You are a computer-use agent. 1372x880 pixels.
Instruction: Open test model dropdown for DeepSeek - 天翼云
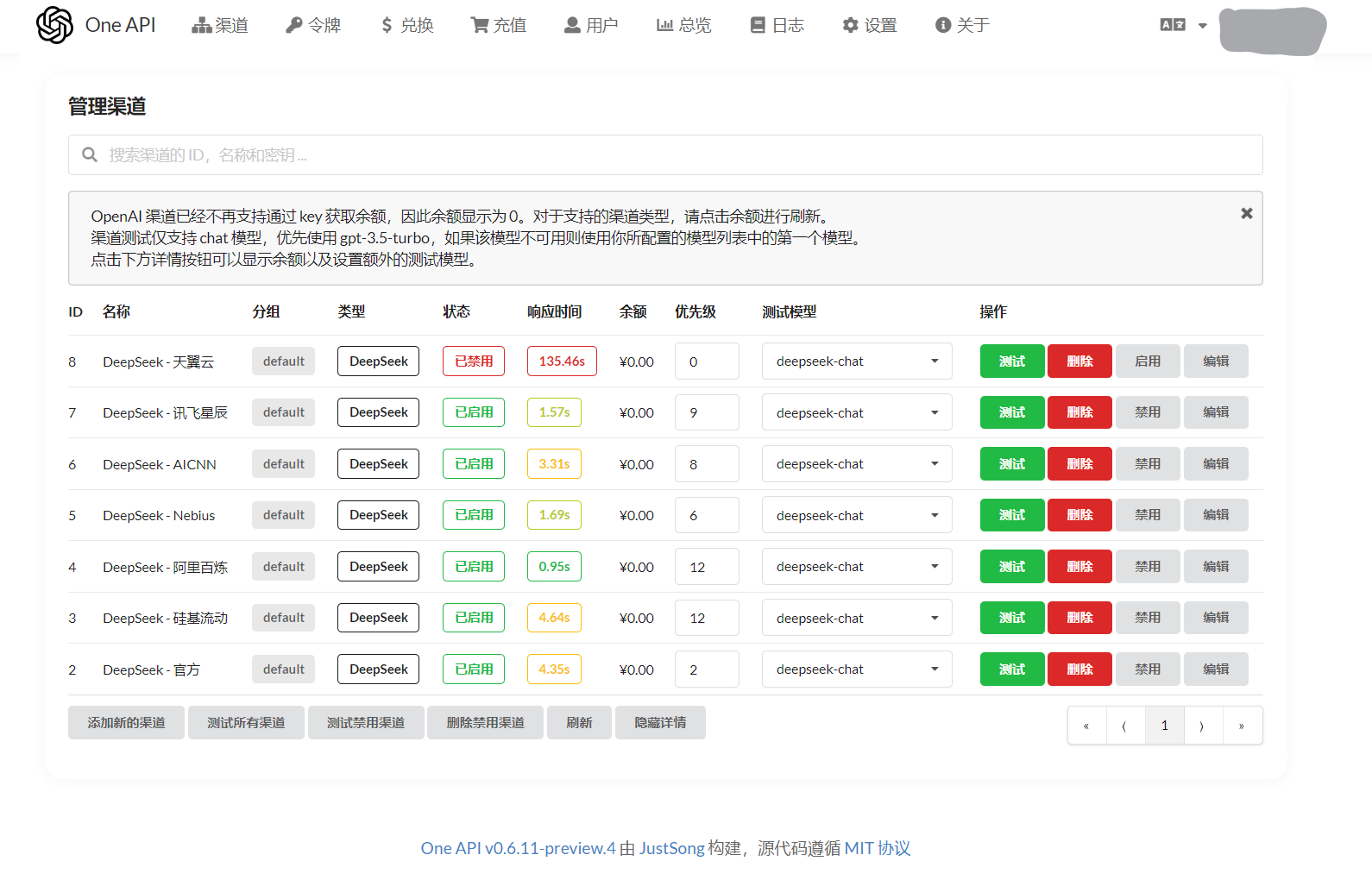tap(856, 361)
